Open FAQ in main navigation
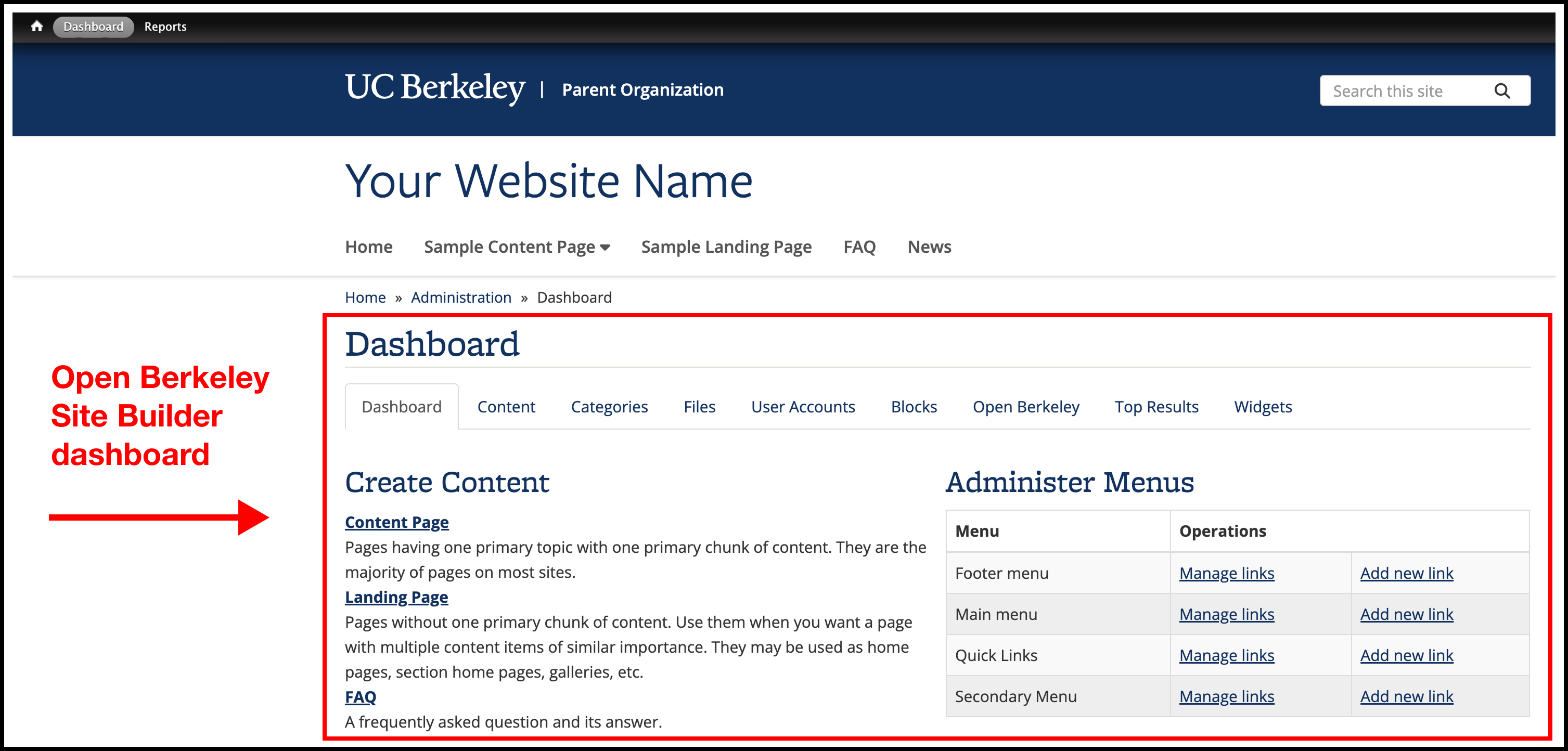Image resolution: width=1568 pixels, height=751 pixels. (859, 247)
